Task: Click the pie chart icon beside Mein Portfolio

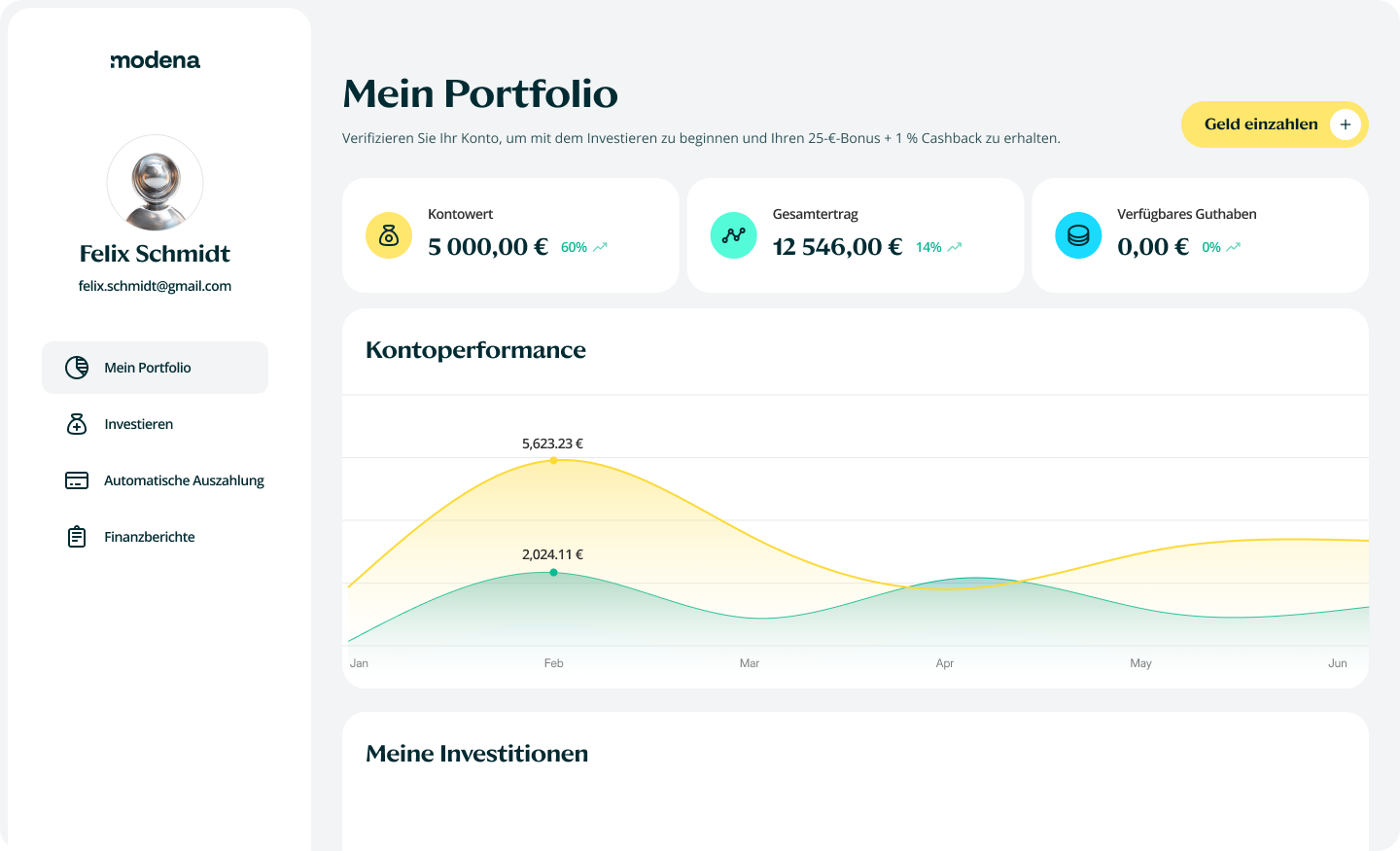Action: pos(77,368)
